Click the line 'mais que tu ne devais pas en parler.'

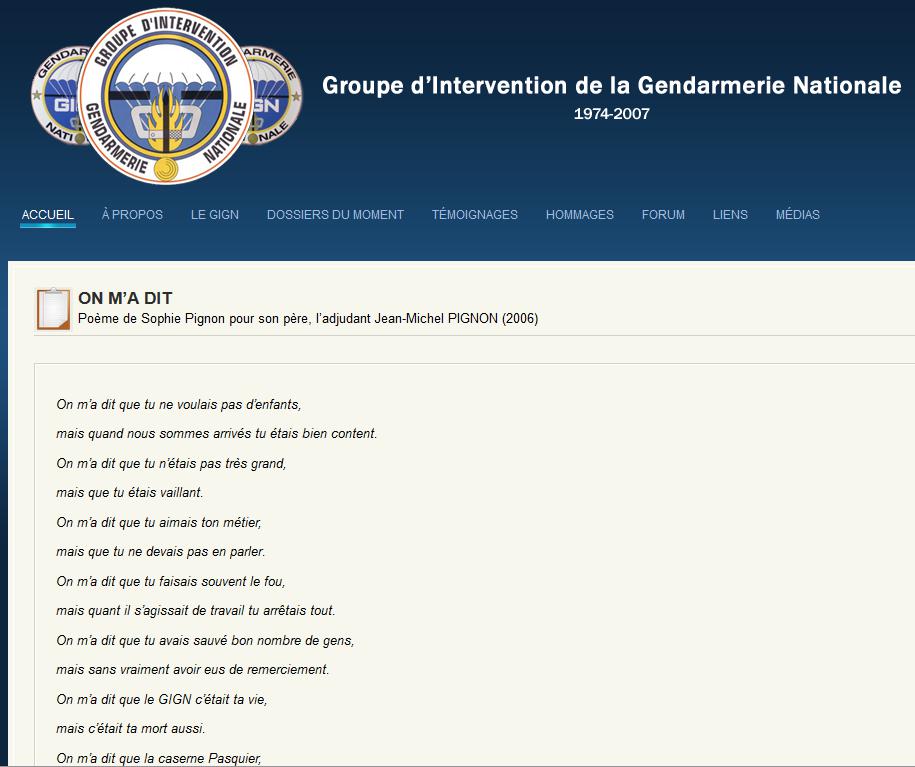click(x=160, y=552)
